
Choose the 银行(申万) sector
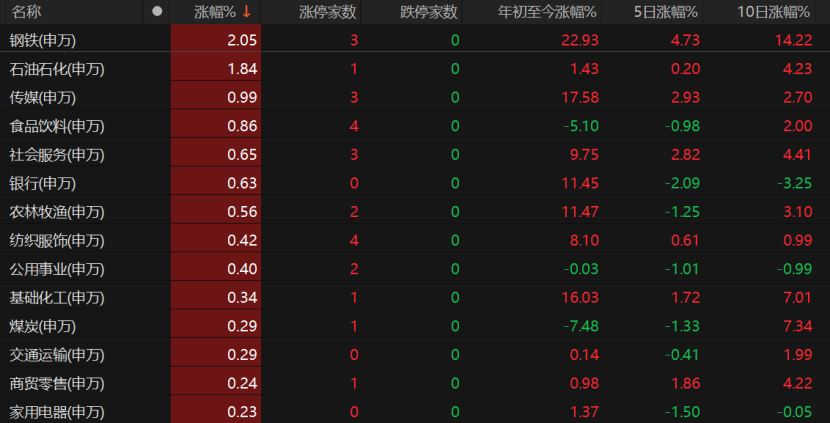(x=43, y=183)
